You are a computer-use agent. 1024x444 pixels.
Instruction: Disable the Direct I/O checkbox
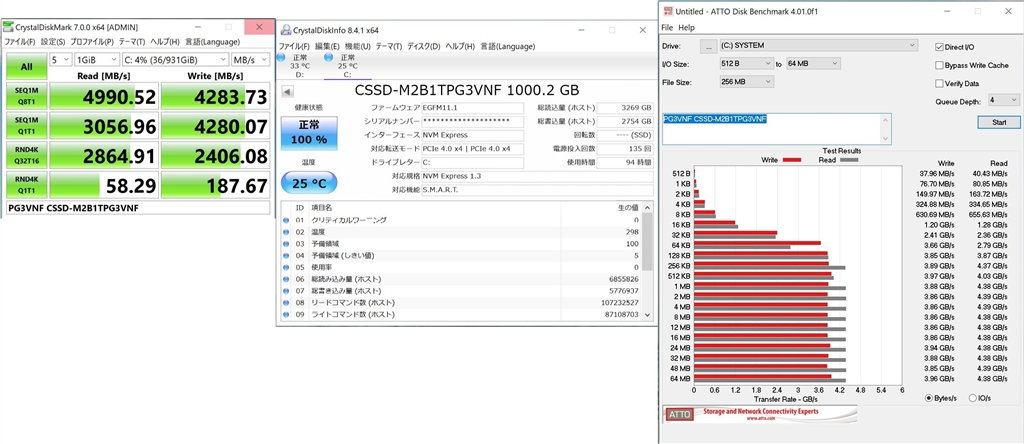(x=939, y=46)
